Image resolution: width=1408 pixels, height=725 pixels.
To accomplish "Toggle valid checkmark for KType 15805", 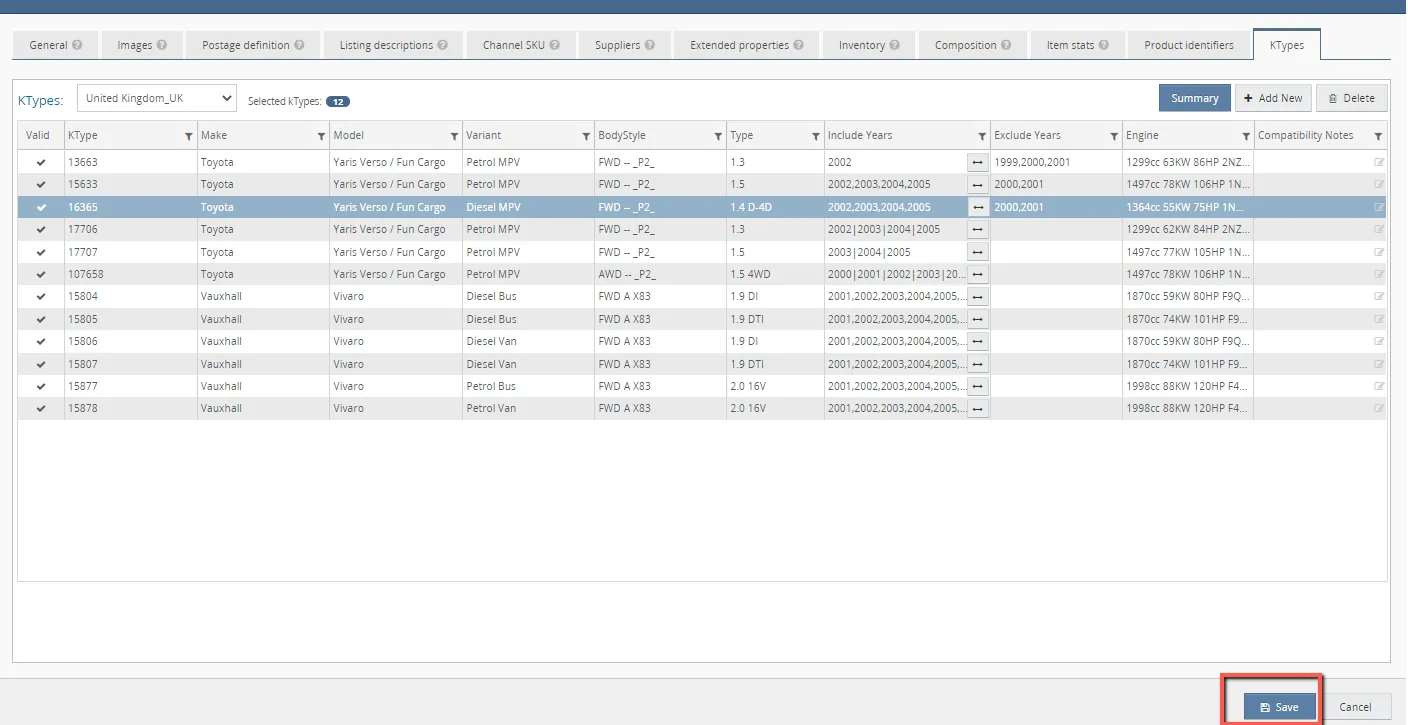I will [41, 319].
